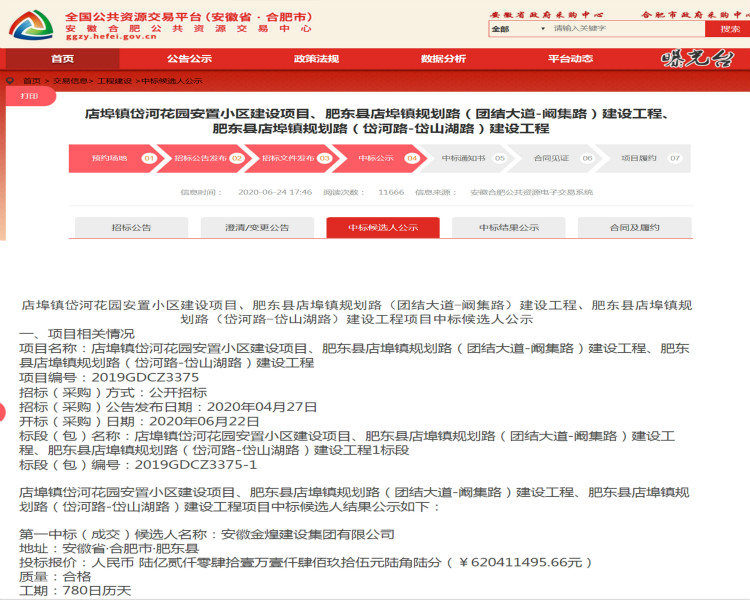Open the 合同及履约 tab
The height and width of the screenshot is (600, 750).
click(634, 228)
